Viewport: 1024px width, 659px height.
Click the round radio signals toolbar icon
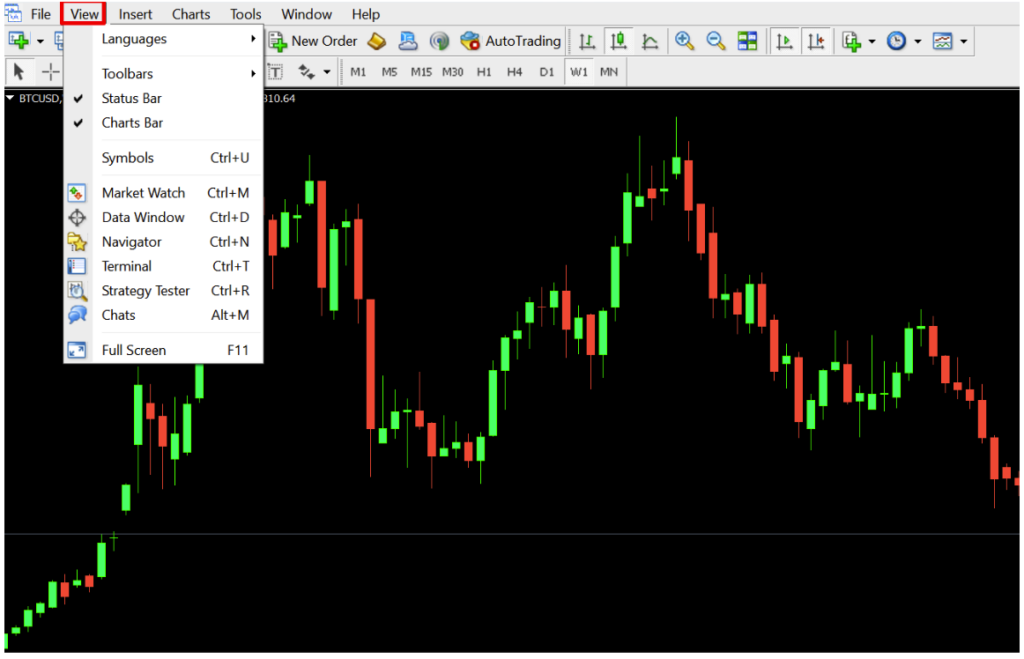tap(440, 41)
